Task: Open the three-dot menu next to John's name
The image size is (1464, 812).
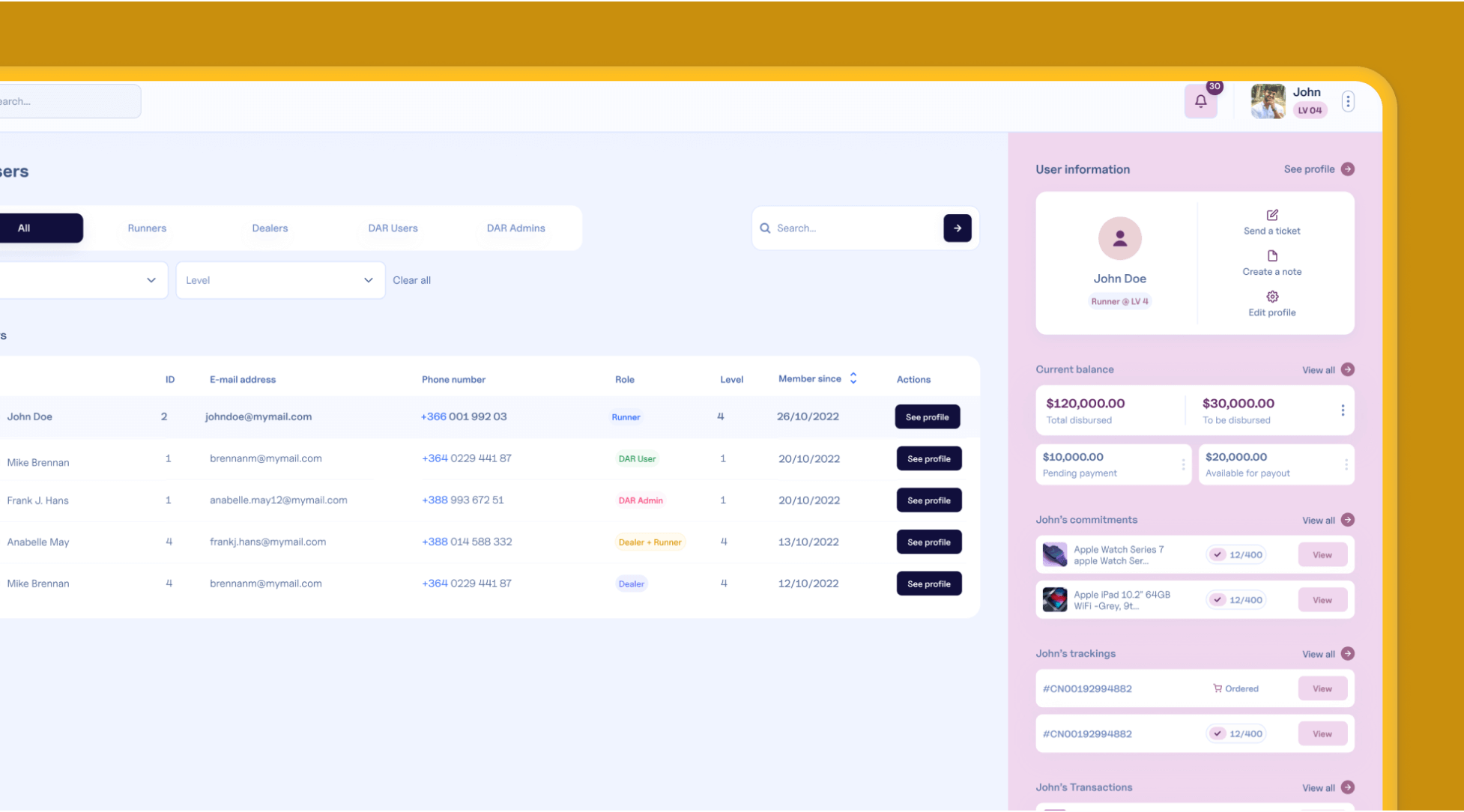Action: [1348, 100]
